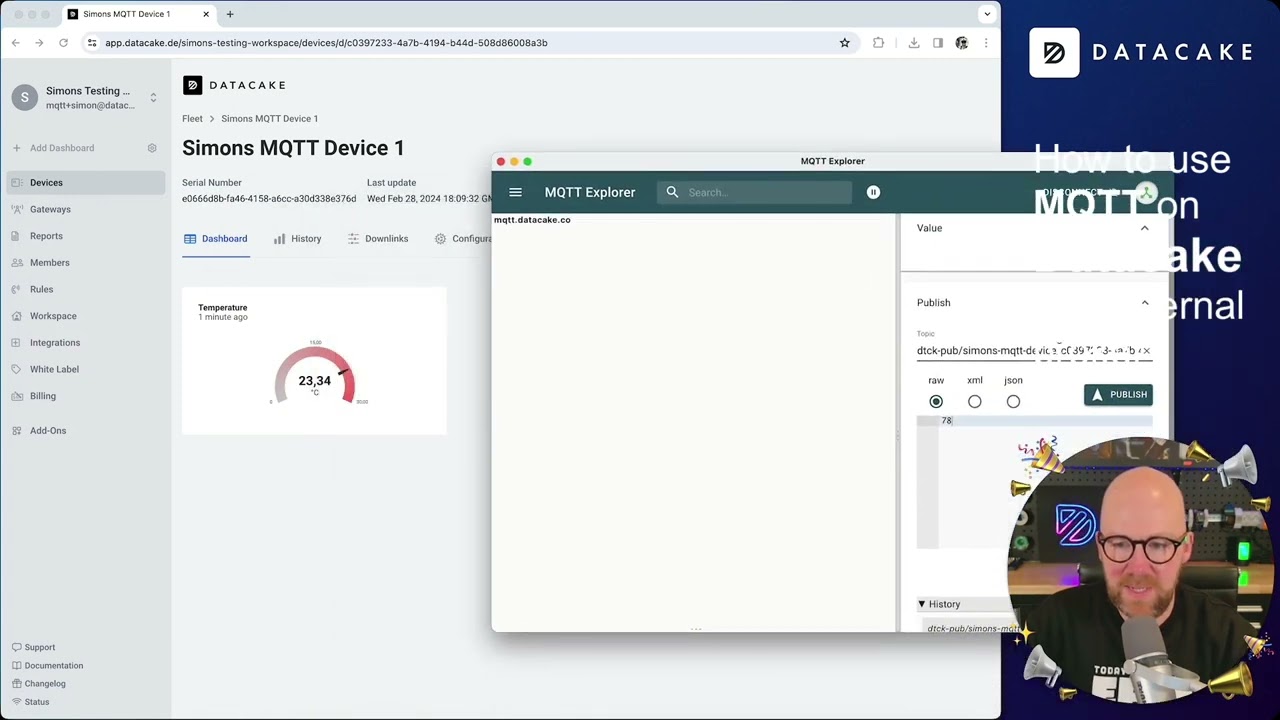Collapse the Value panel chevron
Image resolution: width=1280 pixels, height=720 pixels.
coord(1145,228)
